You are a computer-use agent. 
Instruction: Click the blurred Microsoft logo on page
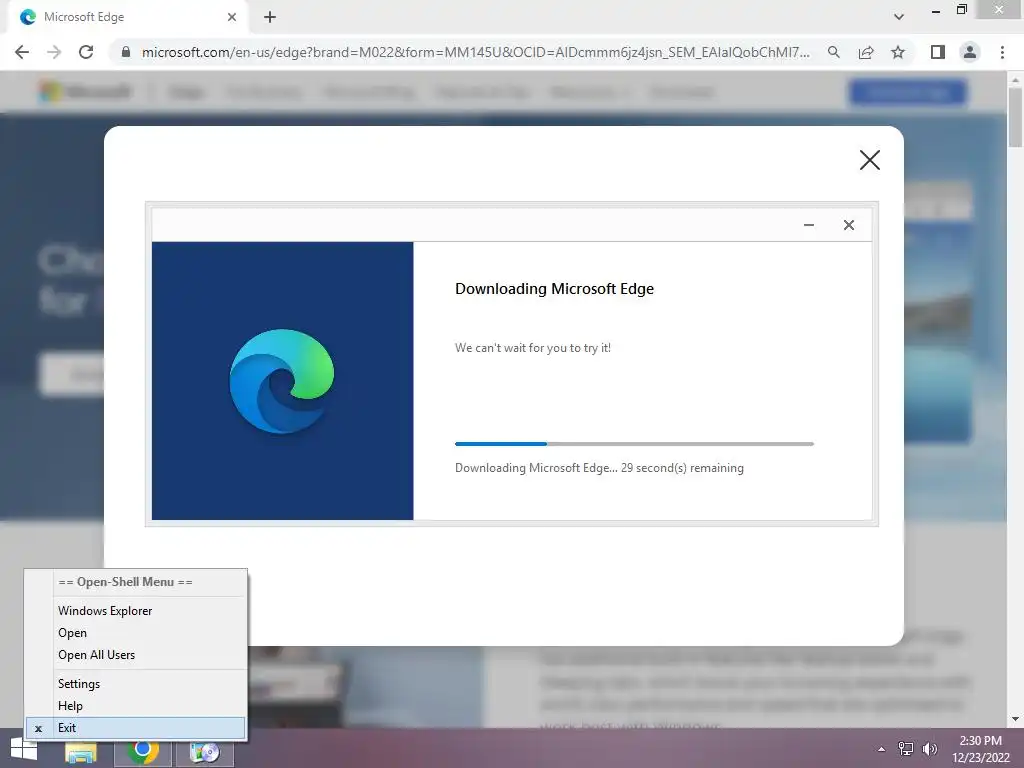[x=85, y=92]
